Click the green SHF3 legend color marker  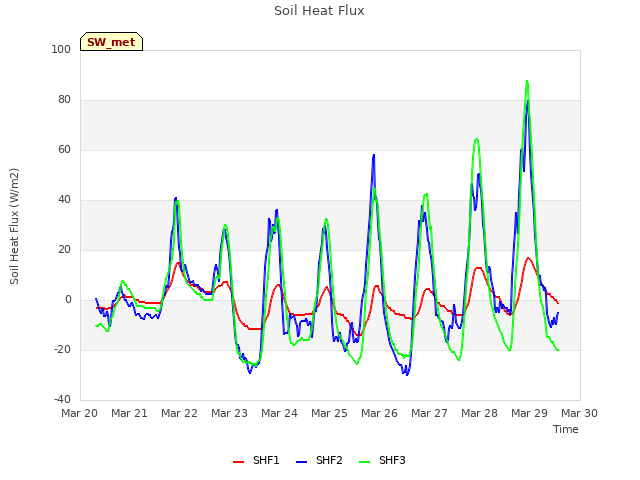click(x=364, y=462)
